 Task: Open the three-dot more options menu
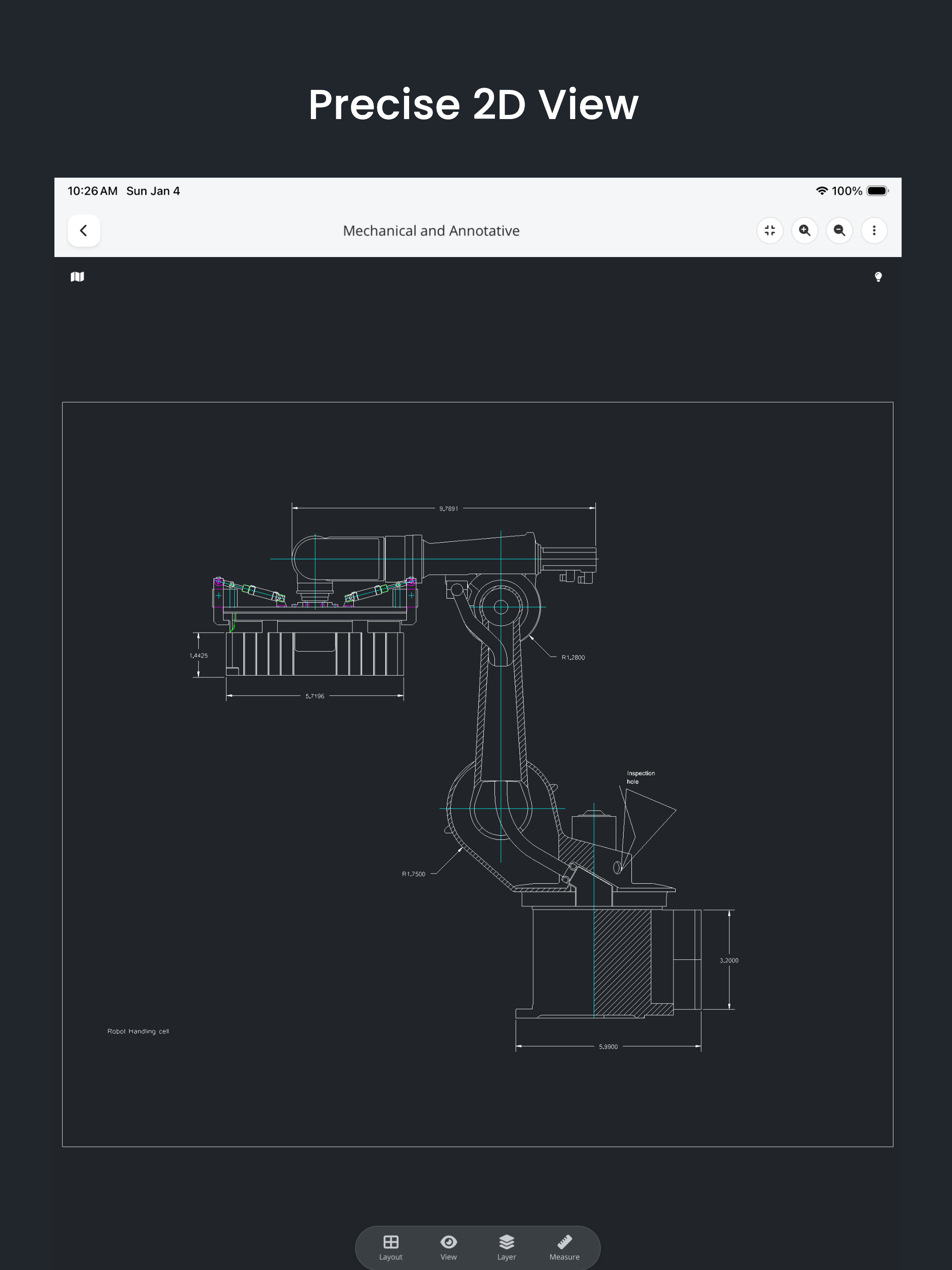[874, 230]
